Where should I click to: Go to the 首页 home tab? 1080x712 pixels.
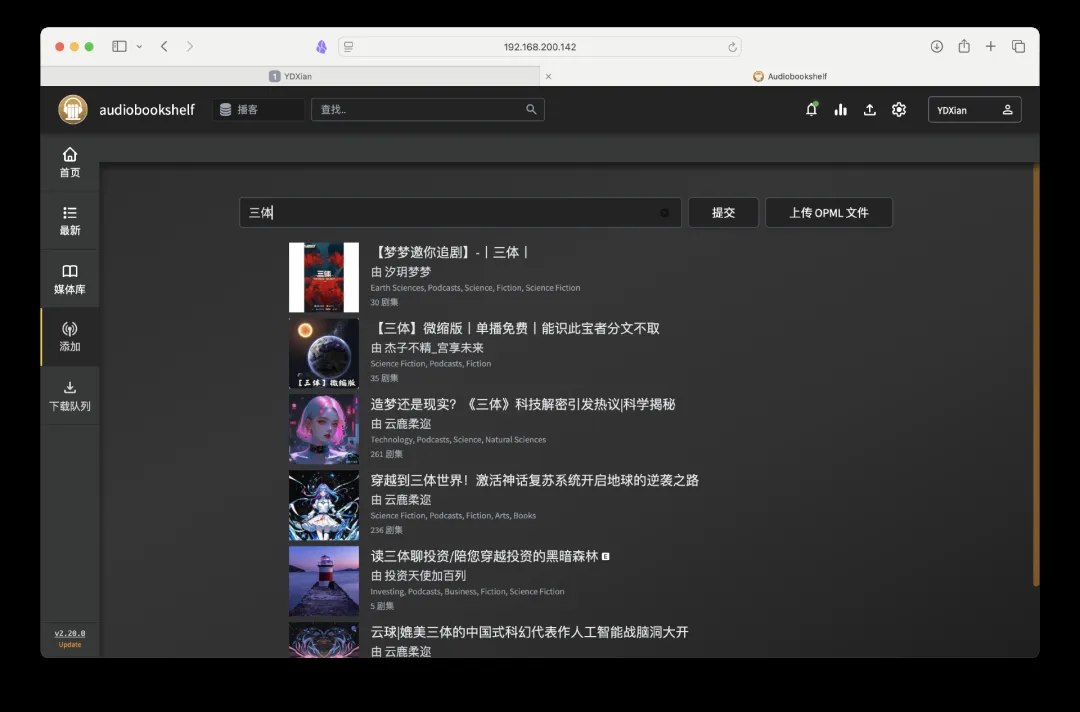70,162
